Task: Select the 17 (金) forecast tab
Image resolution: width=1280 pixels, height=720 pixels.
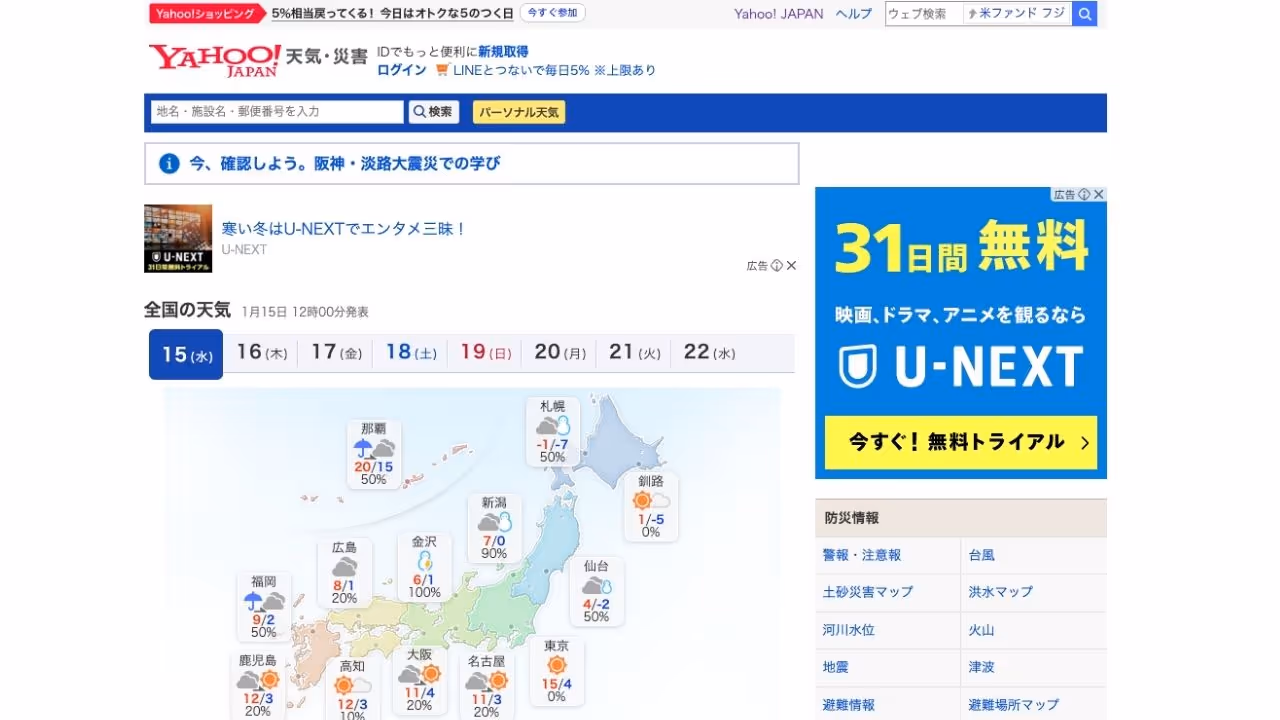Action: click(x=336, y=352)
